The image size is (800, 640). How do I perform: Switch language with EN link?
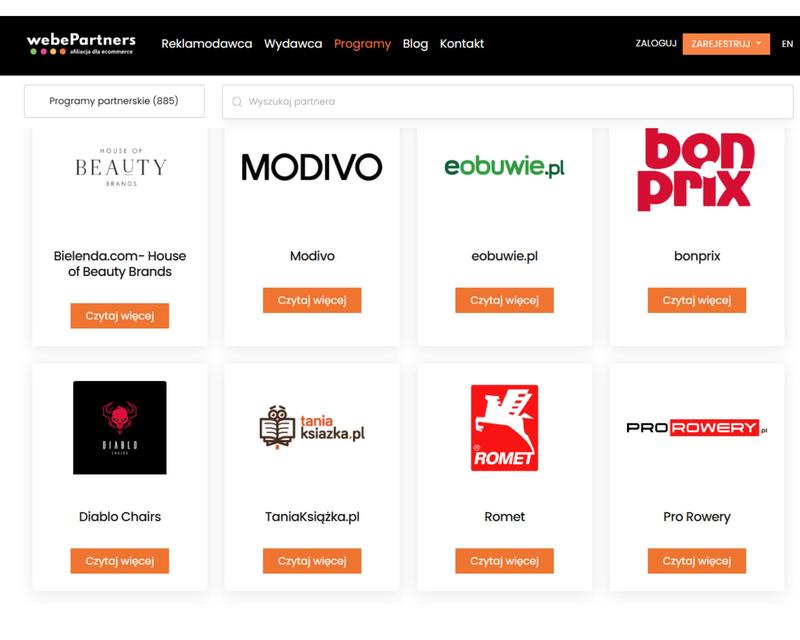pos(787,44)
